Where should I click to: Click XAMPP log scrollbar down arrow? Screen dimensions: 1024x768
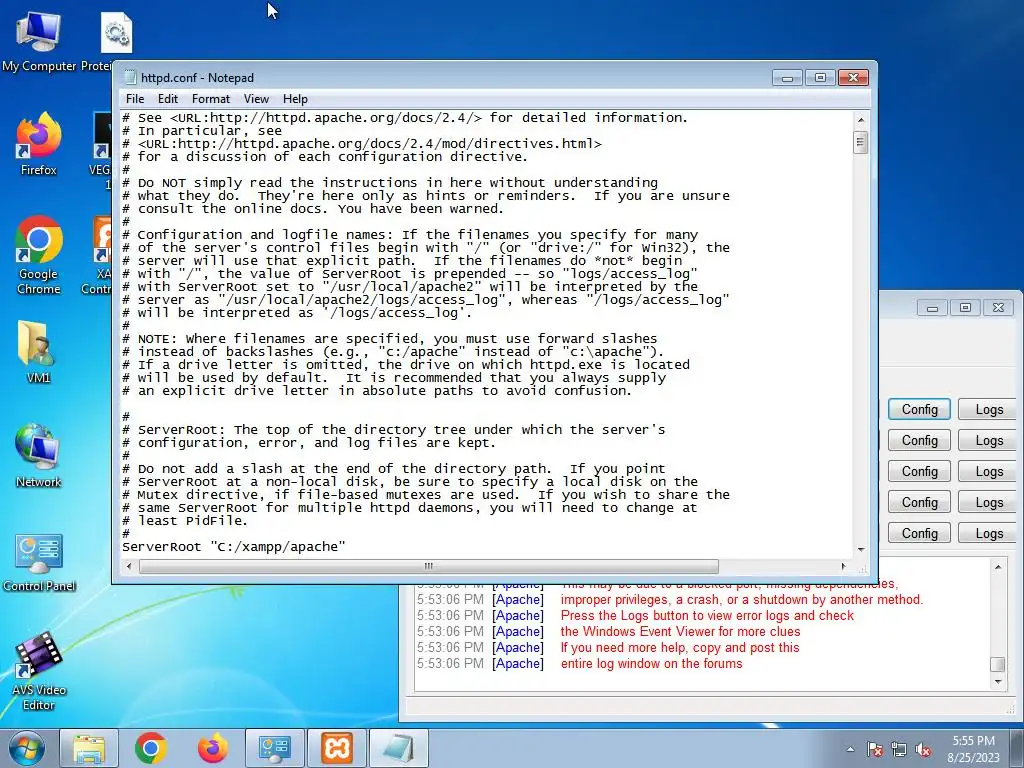point(997,682)
